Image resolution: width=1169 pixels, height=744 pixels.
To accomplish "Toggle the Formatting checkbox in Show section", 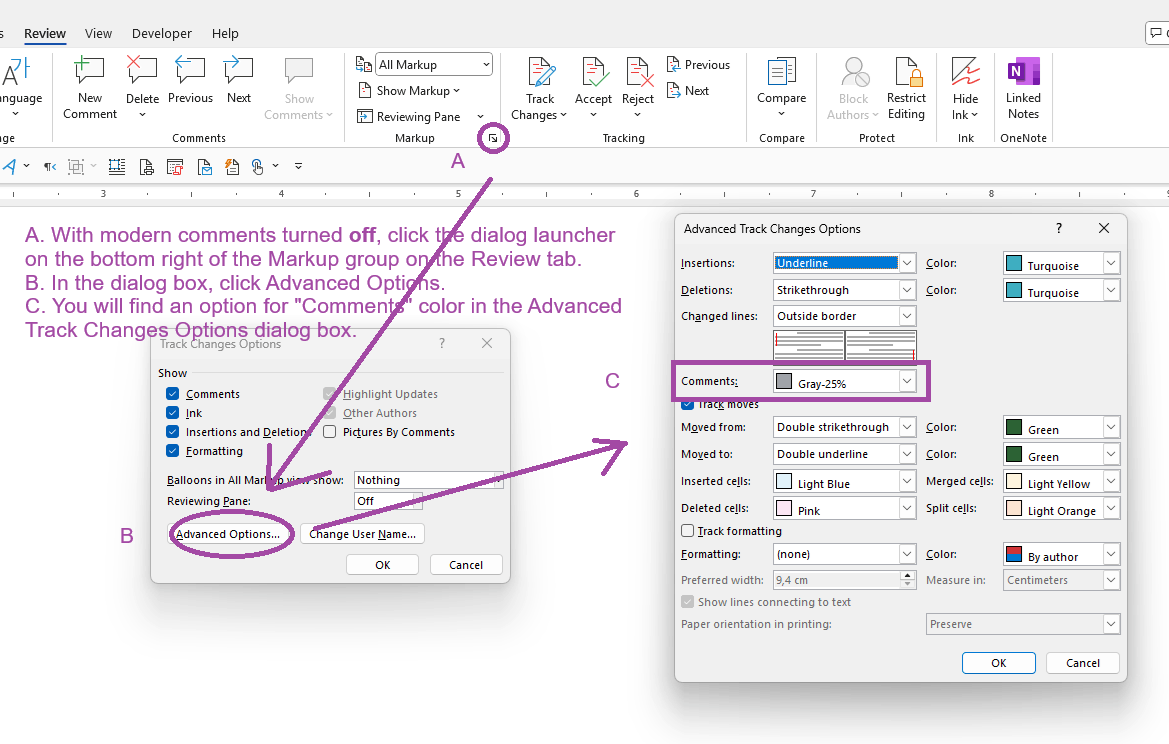I will 173,451.
